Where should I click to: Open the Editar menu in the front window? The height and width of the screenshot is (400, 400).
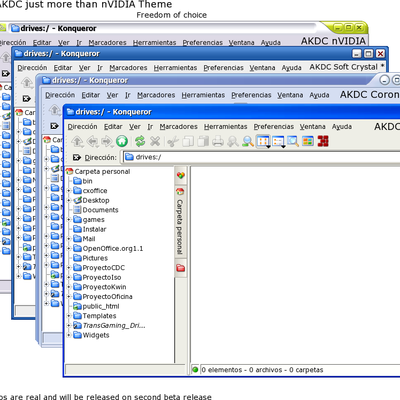click(113, 127)
